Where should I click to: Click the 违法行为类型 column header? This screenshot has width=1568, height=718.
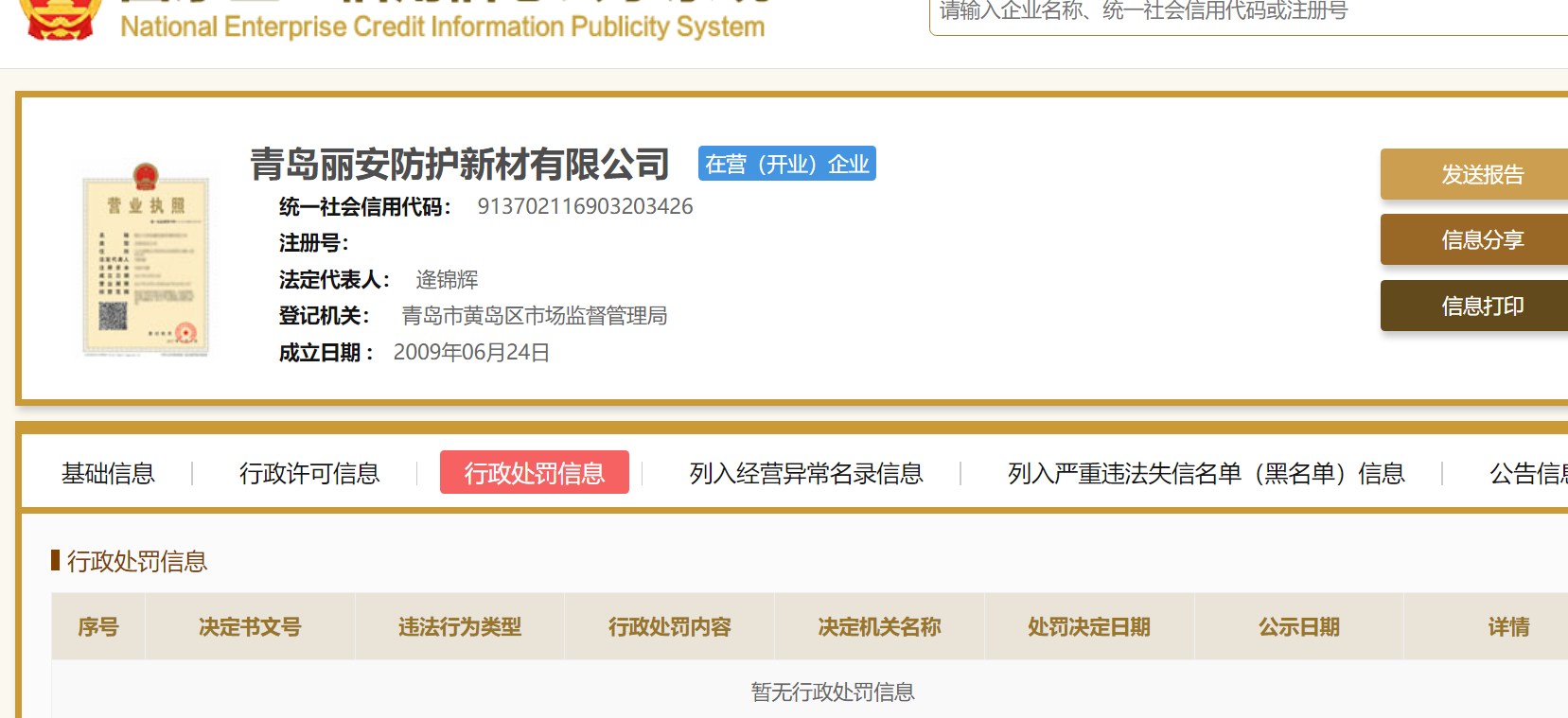[460, 626]
